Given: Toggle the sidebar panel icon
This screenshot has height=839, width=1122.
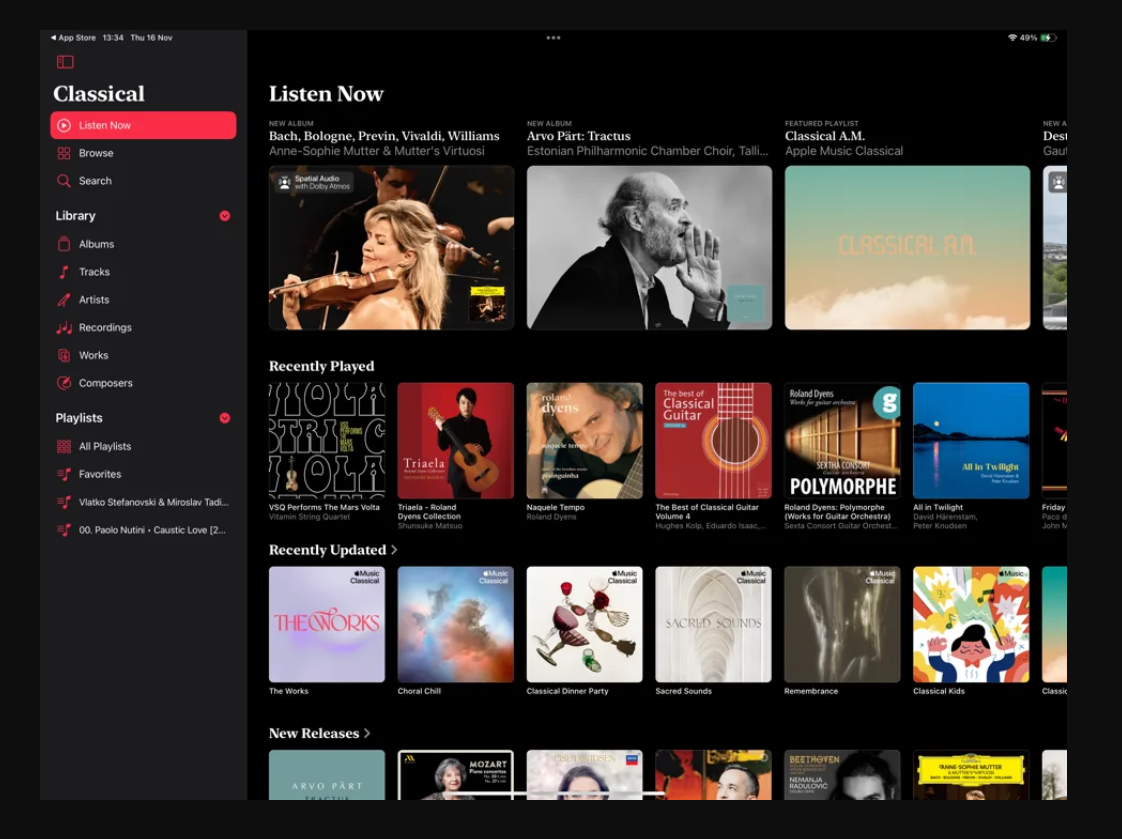Looking at the screenshot, I should click(65, 62).
